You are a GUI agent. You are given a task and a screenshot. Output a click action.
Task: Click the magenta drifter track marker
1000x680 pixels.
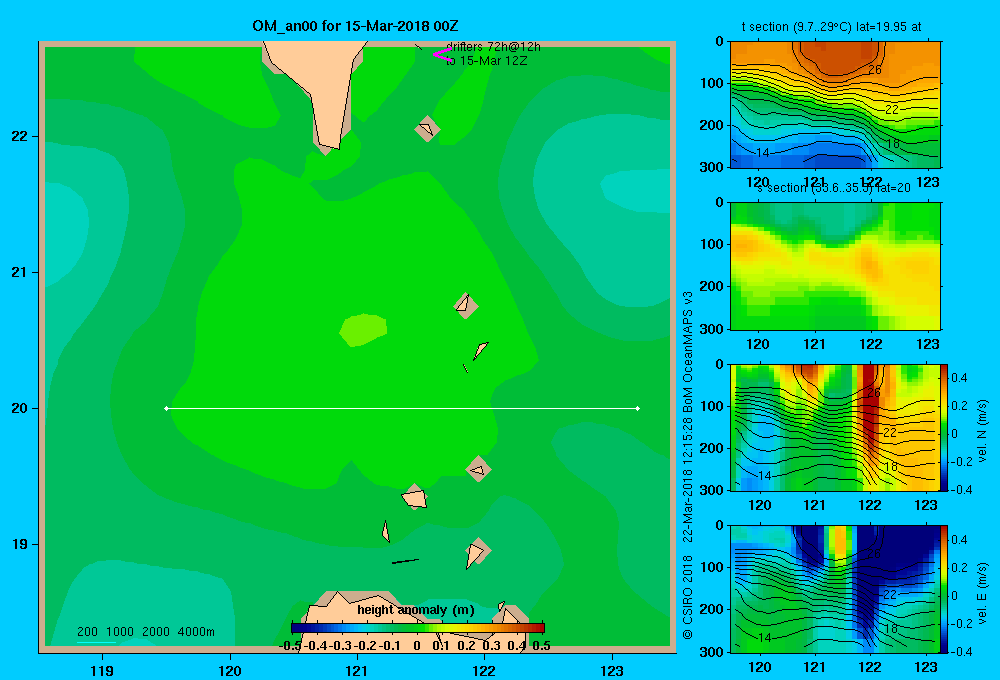[442, 55]
